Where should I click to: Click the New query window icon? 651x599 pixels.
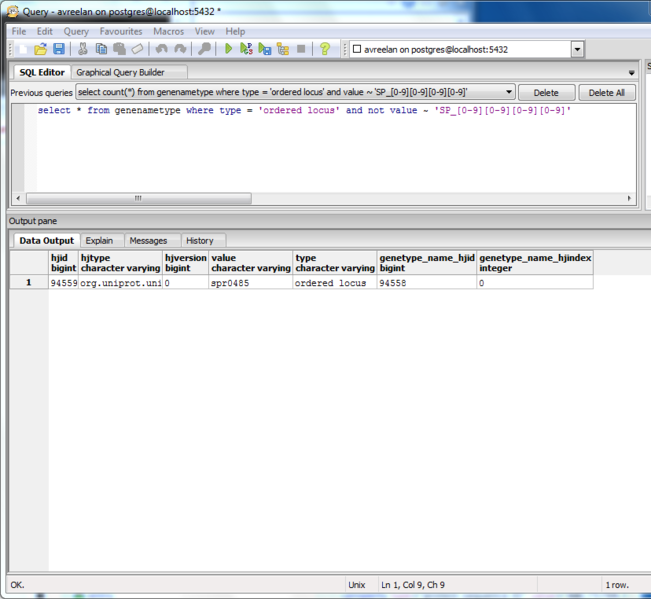[22, 49]
